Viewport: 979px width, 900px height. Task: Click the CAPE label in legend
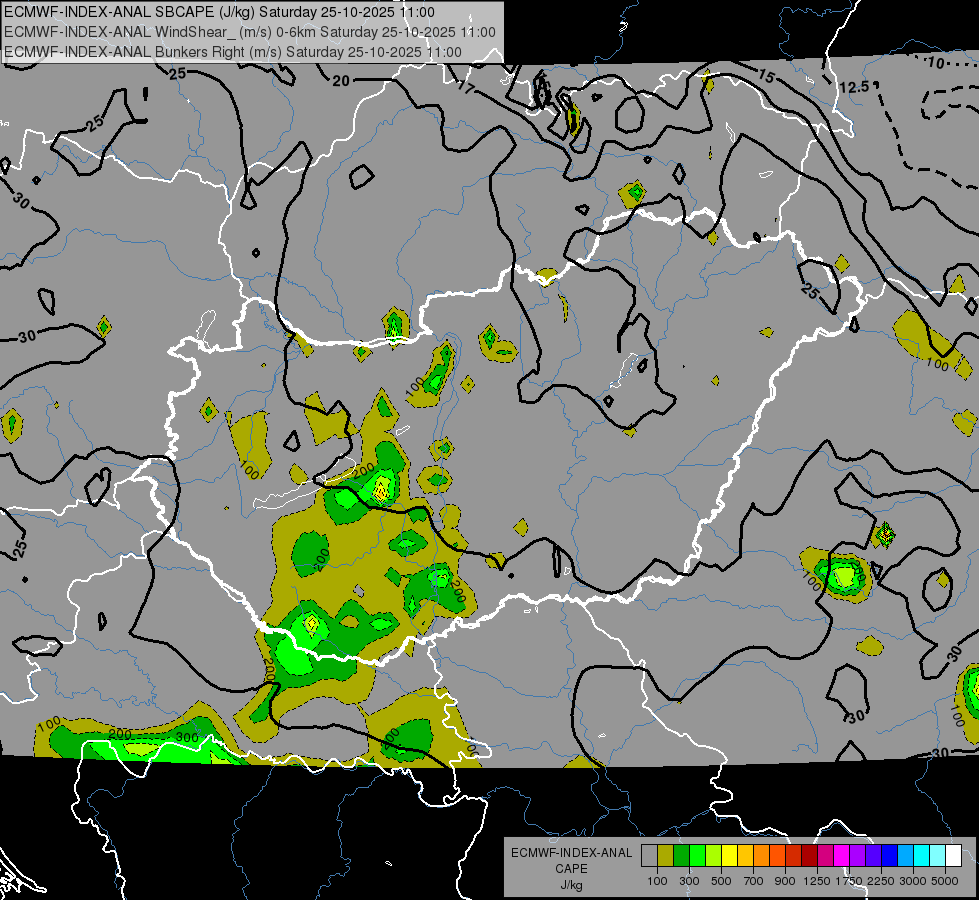(571, 869)
